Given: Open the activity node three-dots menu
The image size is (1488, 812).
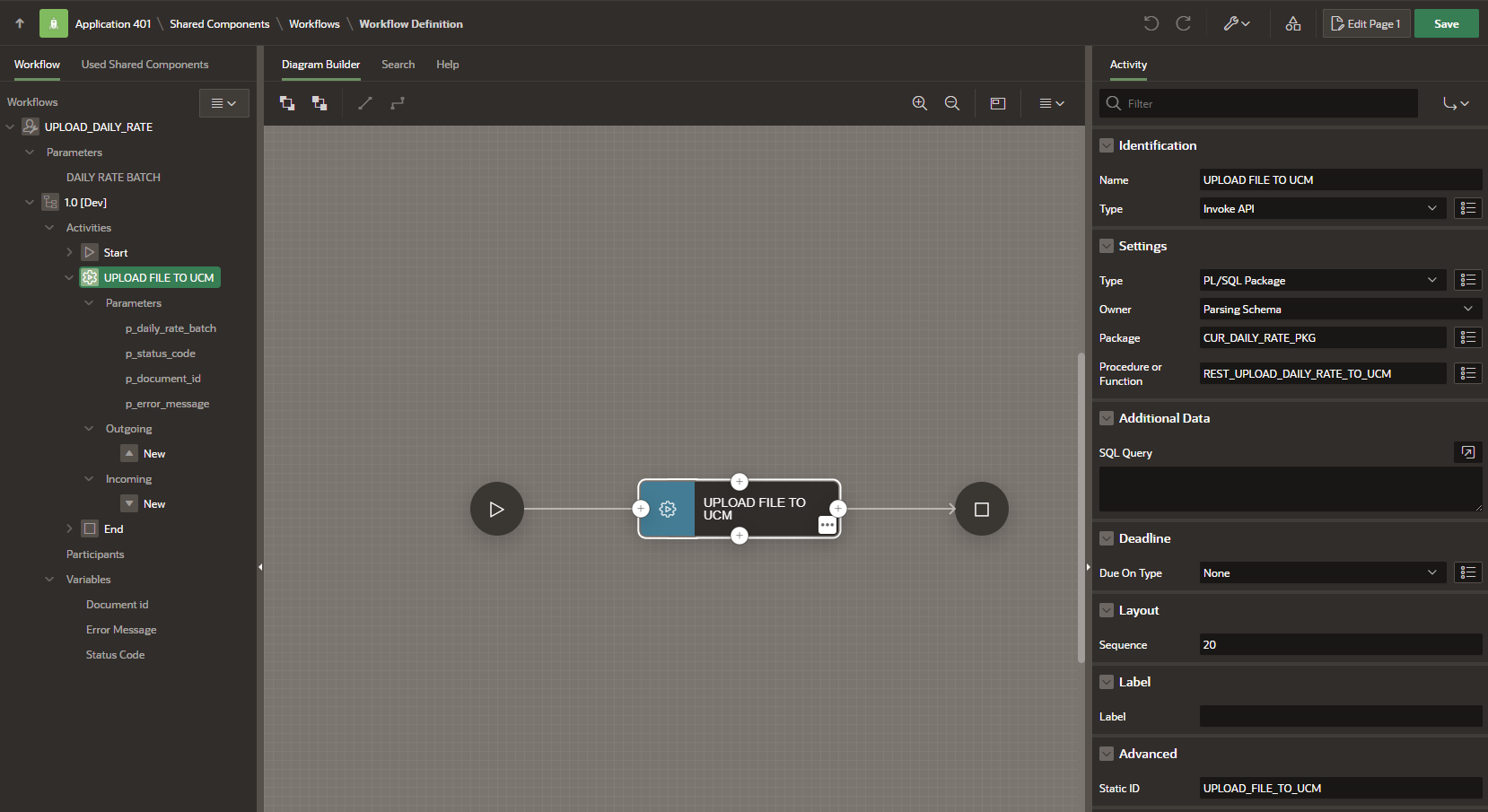Looking at the screenshot, I should pyautogui.click(x=827, y=525).
